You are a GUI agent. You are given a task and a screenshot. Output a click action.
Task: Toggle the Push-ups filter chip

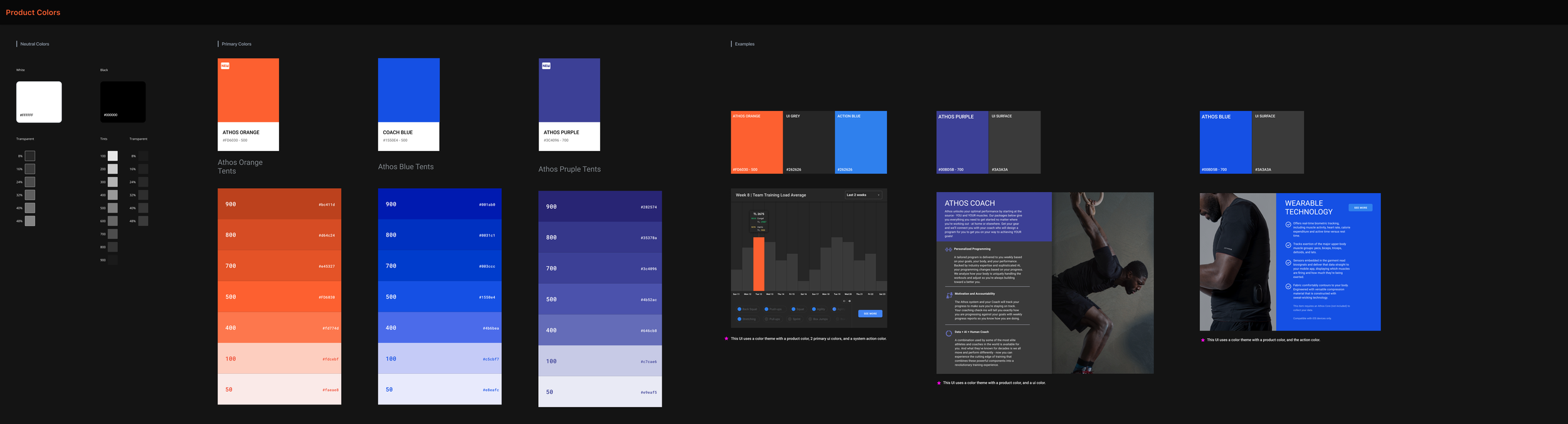point(773,309)
